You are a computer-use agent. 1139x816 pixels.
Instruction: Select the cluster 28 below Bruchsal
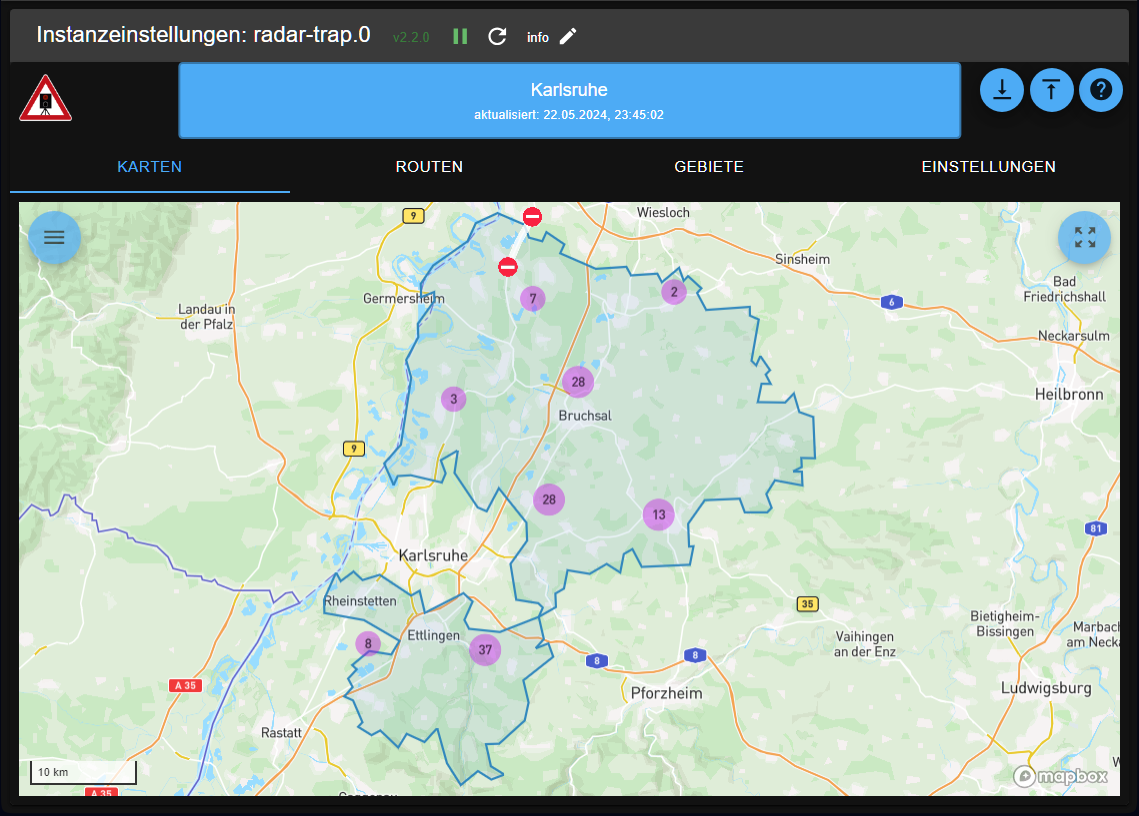549,500
